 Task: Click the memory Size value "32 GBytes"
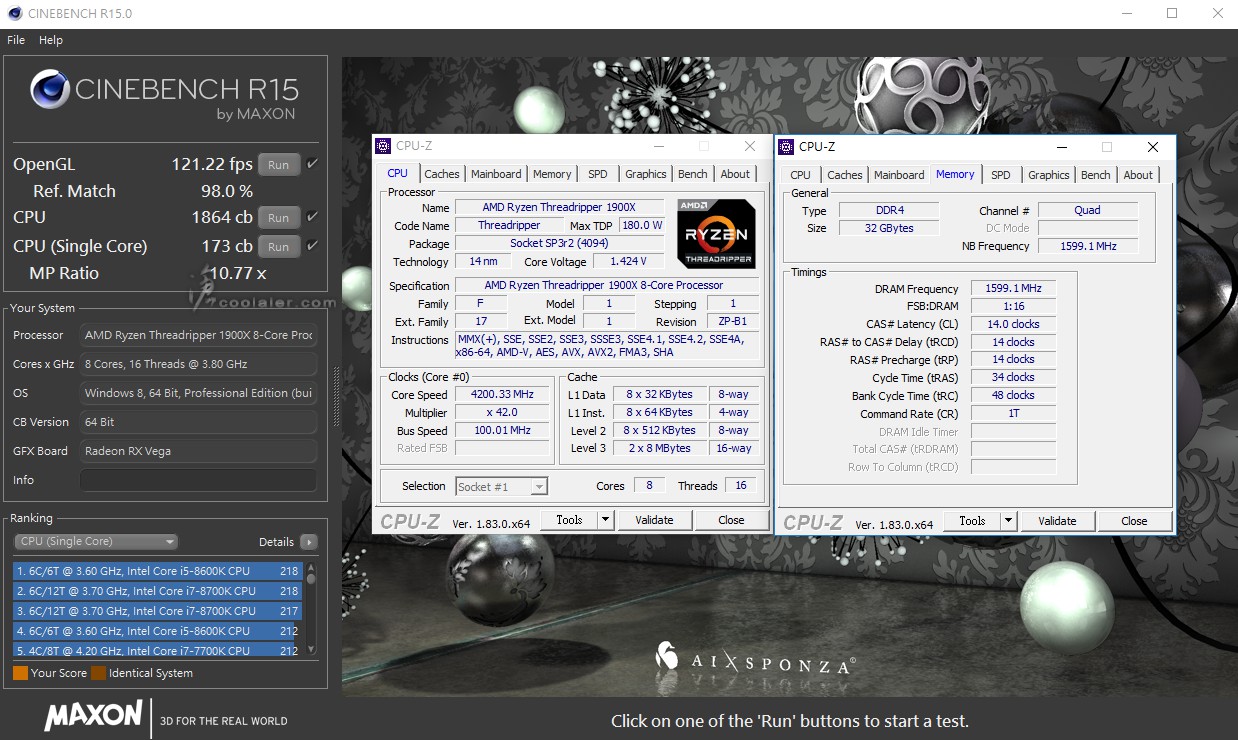[887, 228]
